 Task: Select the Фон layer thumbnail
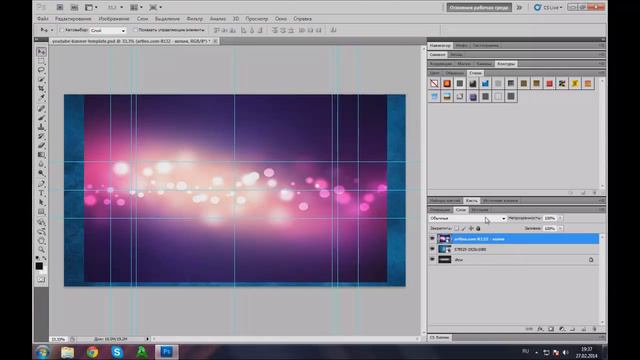pyautogui.click(x=444, y=260)
